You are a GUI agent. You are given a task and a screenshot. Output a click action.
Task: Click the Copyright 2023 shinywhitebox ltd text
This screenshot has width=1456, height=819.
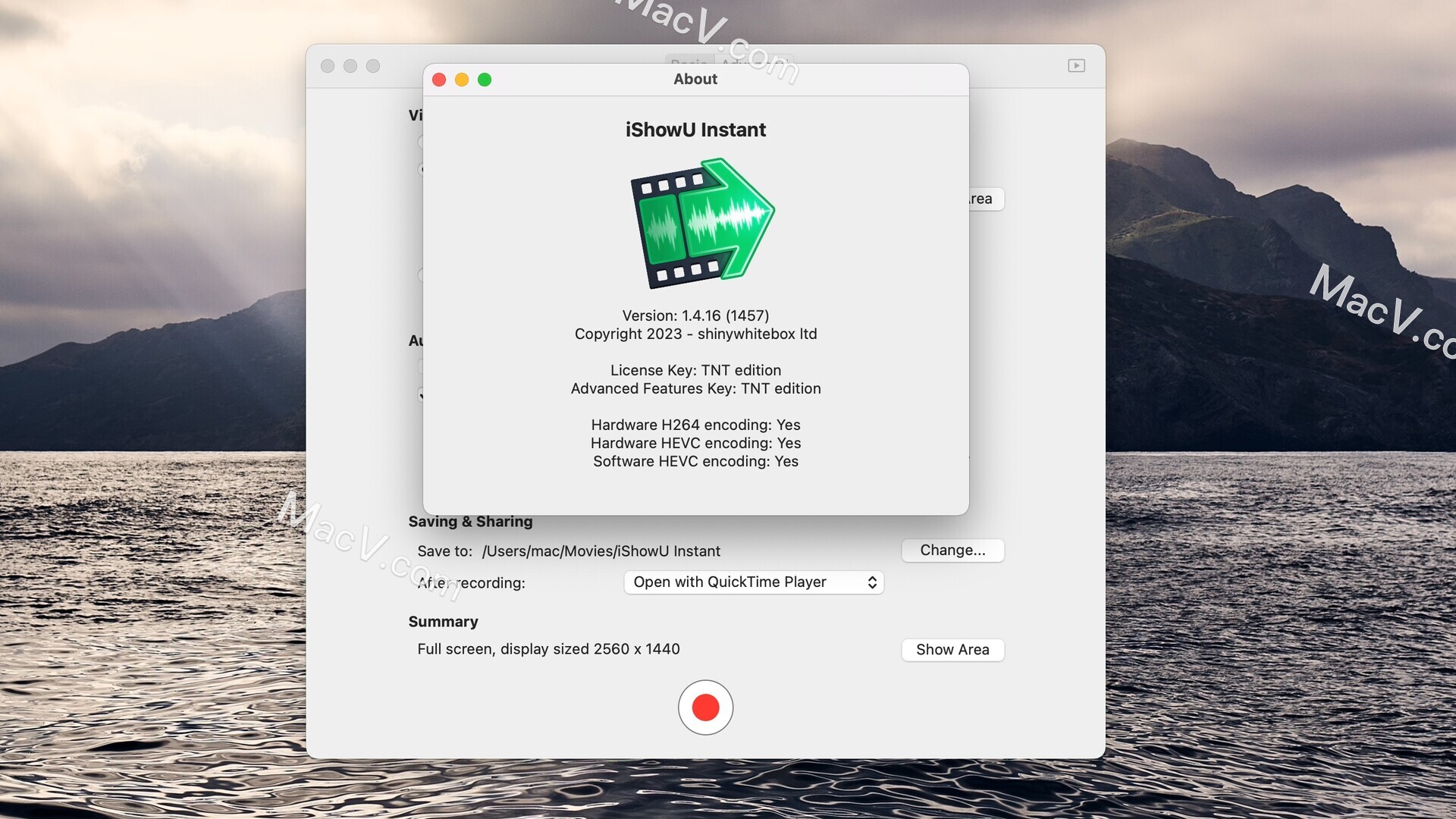point(695,334)
